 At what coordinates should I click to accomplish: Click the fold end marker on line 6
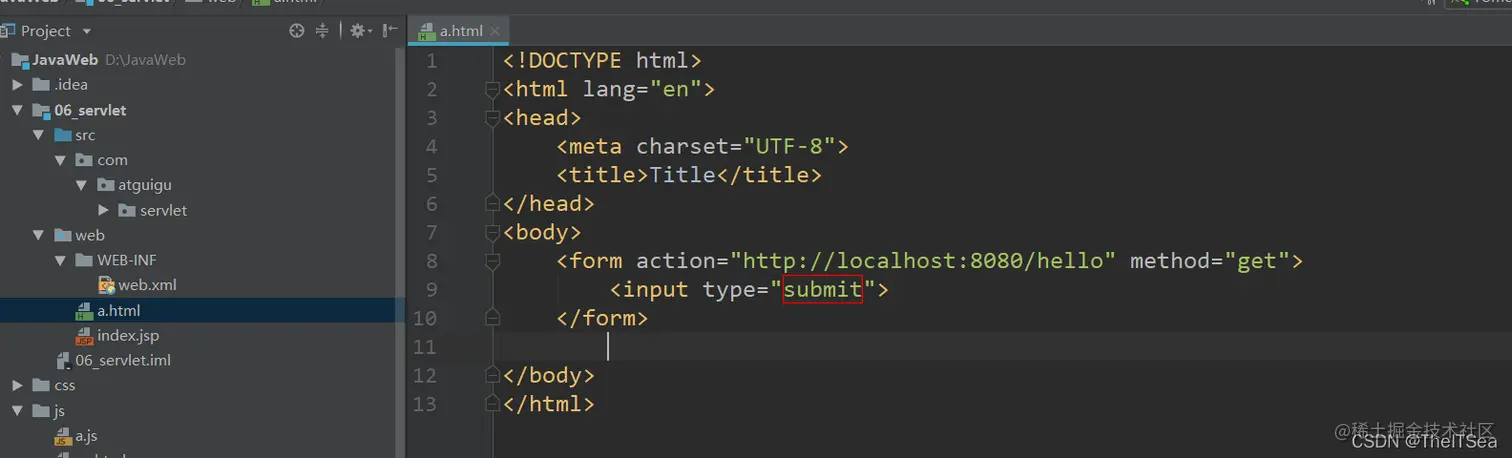pos(491,204)
